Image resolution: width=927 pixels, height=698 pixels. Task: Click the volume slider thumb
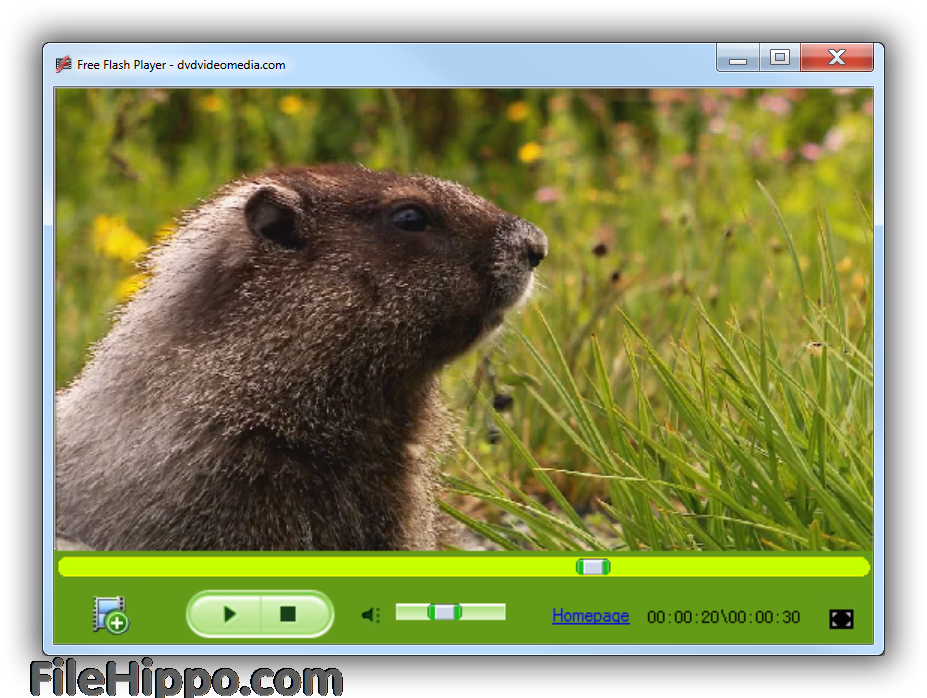click(444, 612)
